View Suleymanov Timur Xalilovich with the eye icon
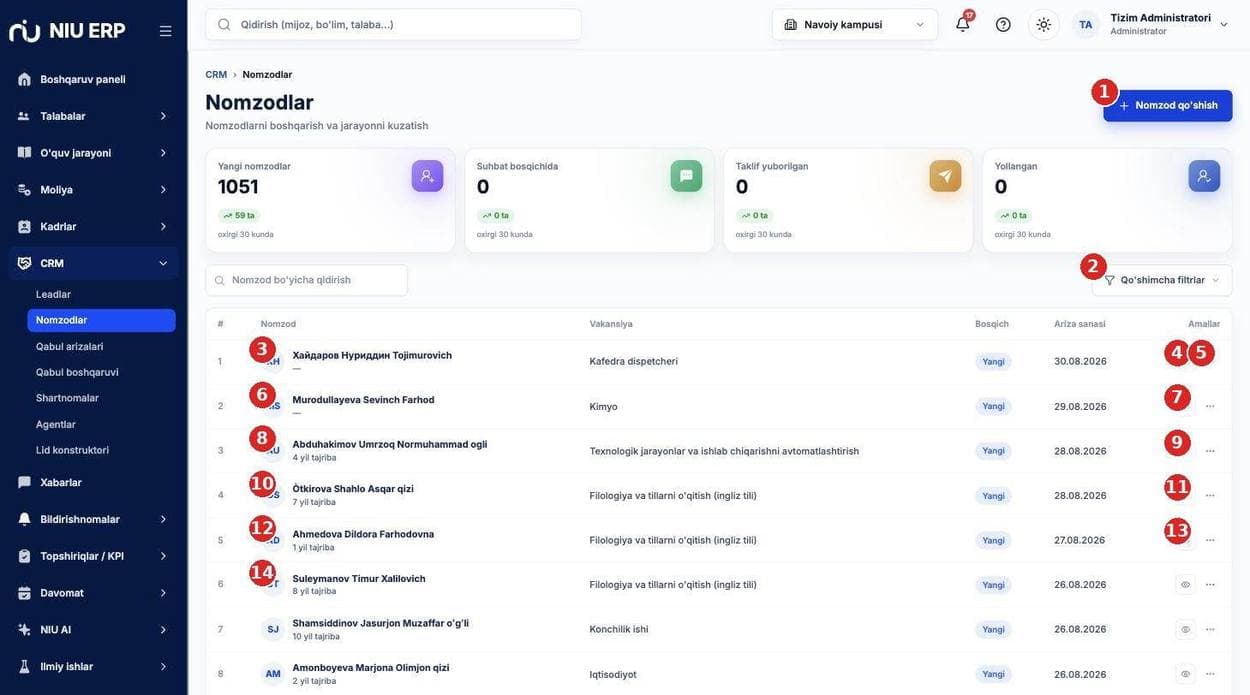This screenshot has height=695, width=1250. point(1185,584)
